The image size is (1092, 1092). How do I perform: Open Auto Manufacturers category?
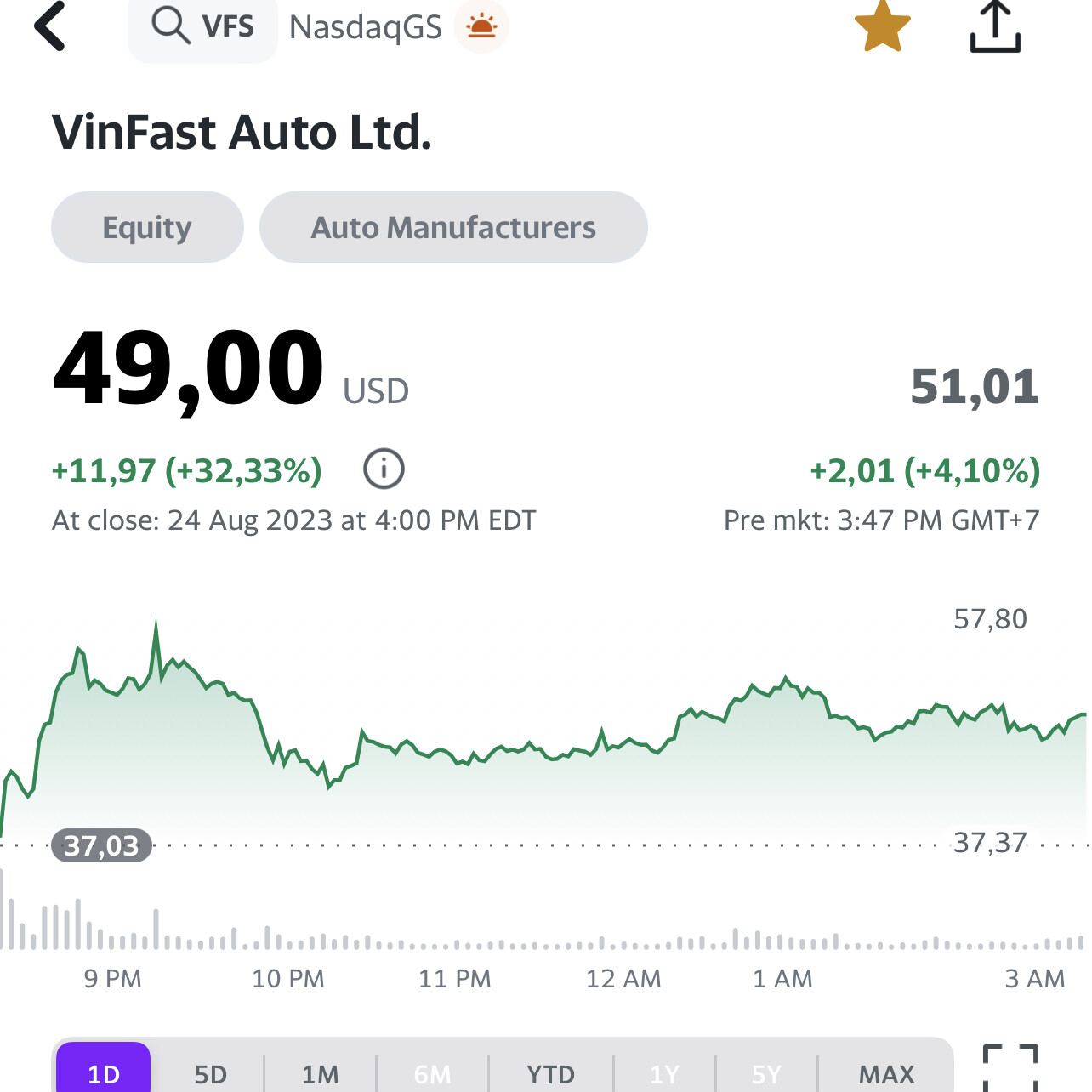click(x=453, y=227)
